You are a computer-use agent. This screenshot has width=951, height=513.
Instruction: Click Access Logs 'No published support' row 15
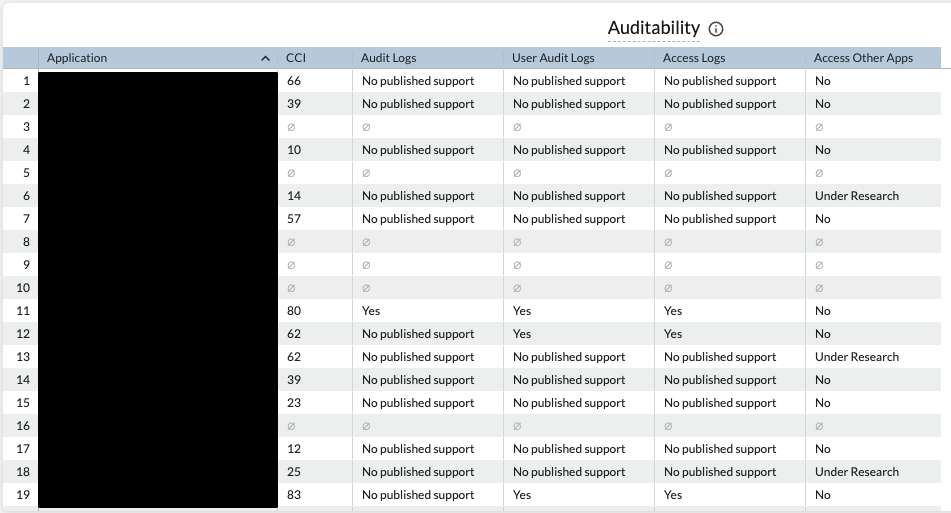(720, 403)
